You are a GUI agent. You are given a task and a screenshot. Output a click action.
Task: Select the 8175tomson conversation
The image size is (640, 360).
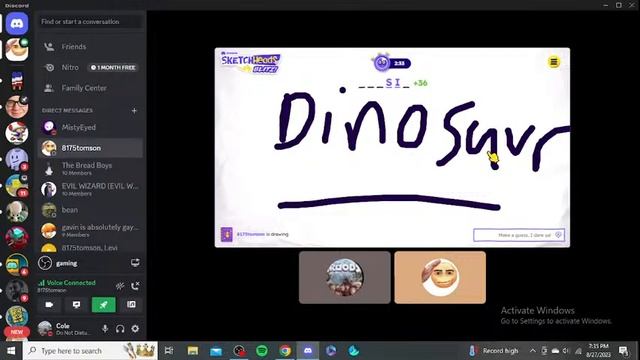point(90,148)
